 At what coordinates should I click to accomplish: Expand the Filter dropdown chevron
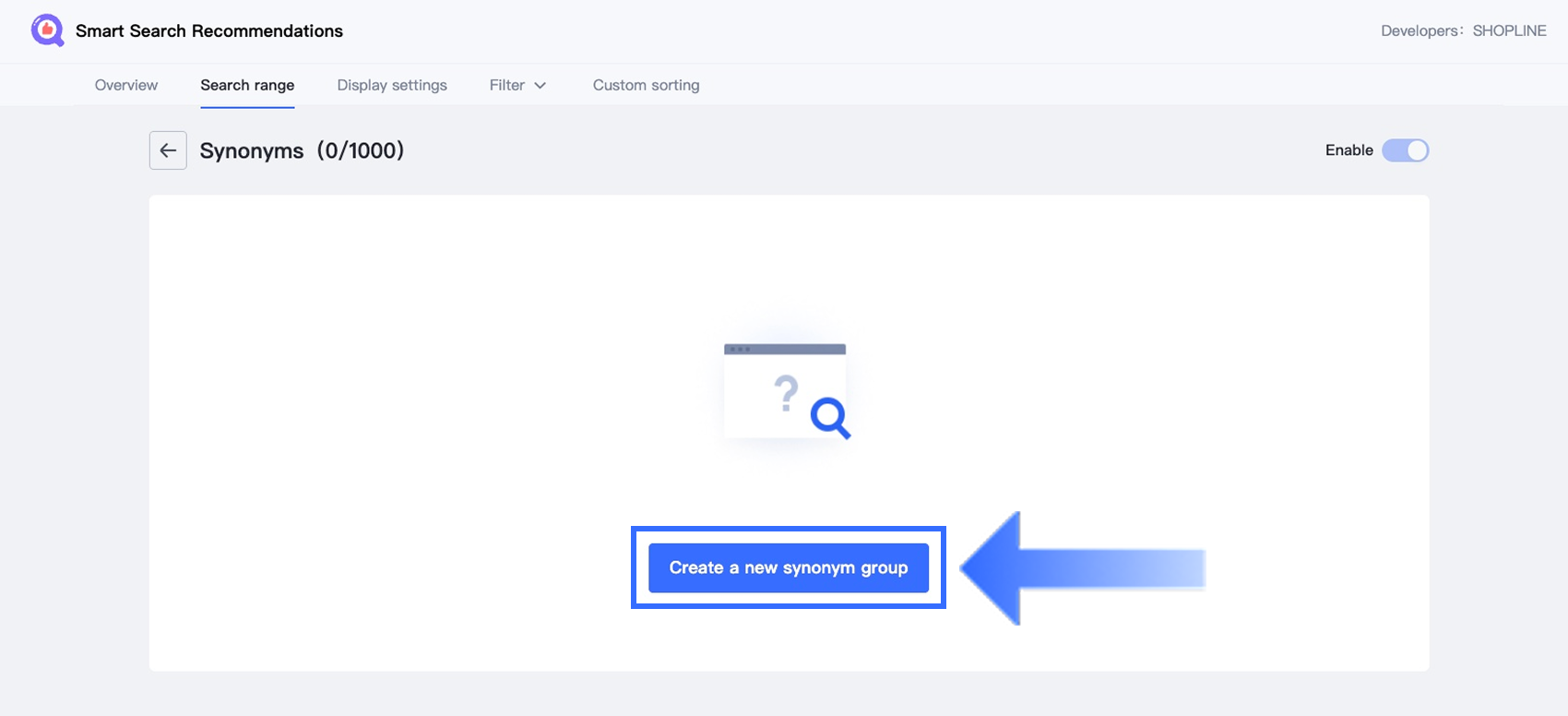pyautogui.click(x=540, y=86)
